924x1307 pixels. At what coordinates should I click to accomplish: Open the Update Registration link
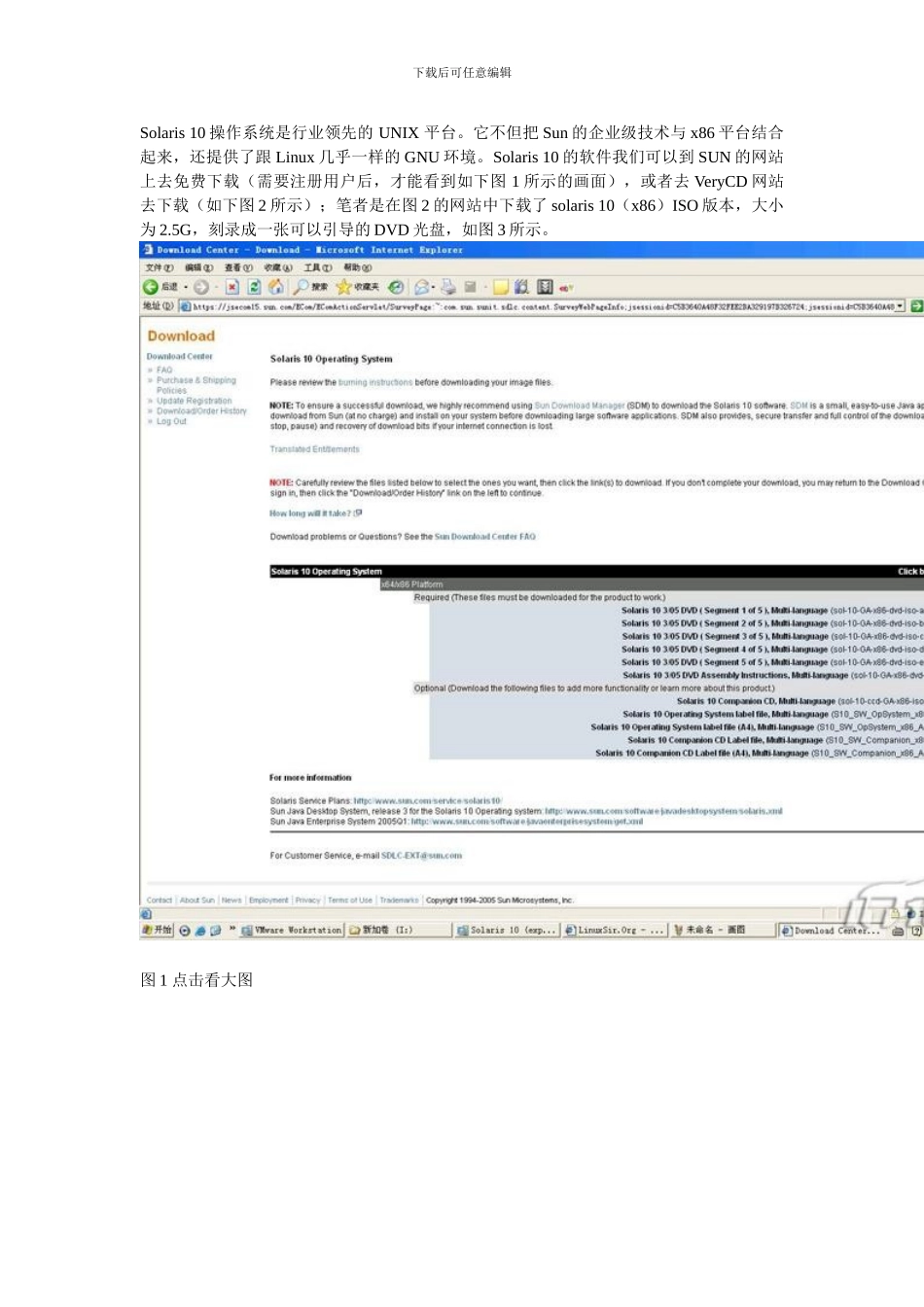click(x=195, y=401)
